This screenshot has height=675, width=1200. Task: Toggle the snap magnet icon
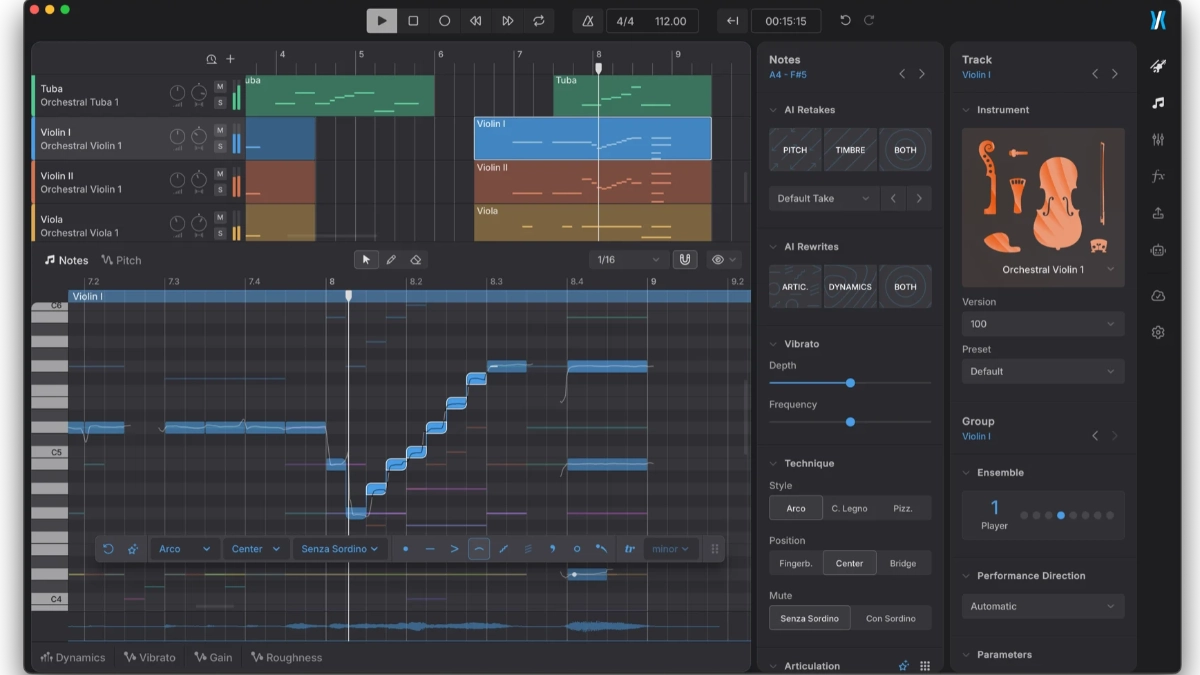tap(685, 260)
